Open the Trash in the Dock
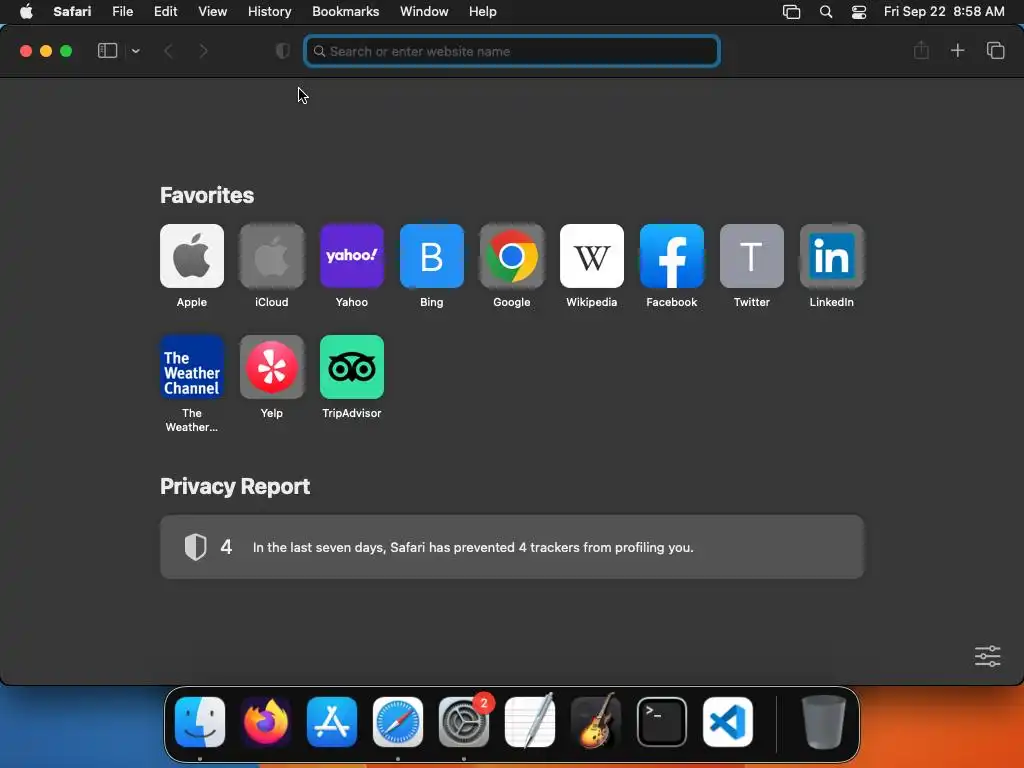 point(824,722)
